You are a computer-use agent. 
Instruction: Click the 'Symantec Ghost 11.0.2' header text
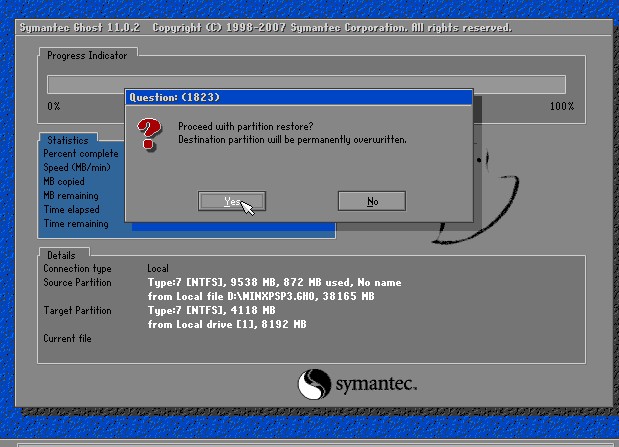pos(80,28)
